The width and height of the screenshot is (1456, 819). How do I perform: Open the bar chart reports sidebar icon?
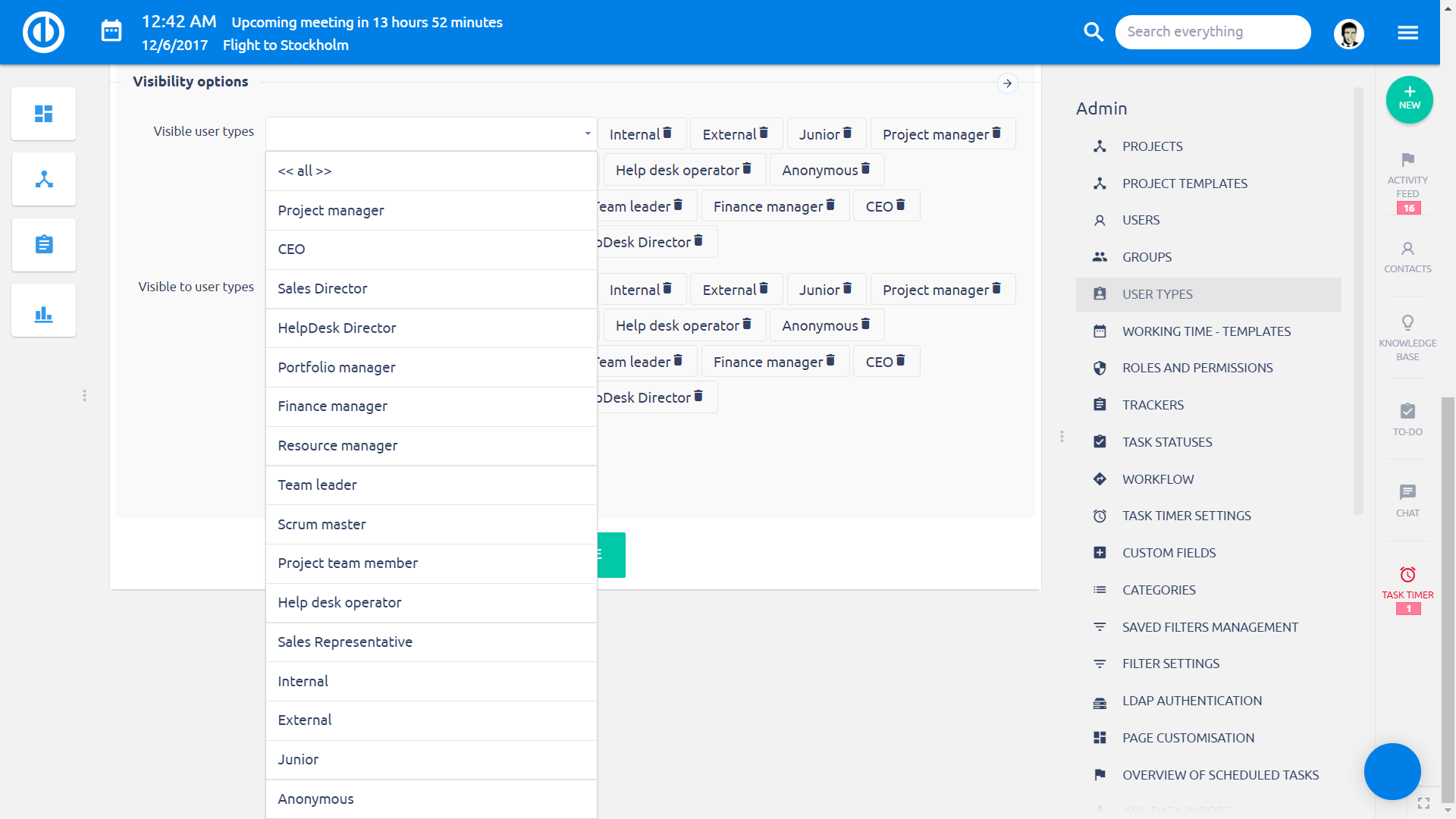tap(44, 311)
